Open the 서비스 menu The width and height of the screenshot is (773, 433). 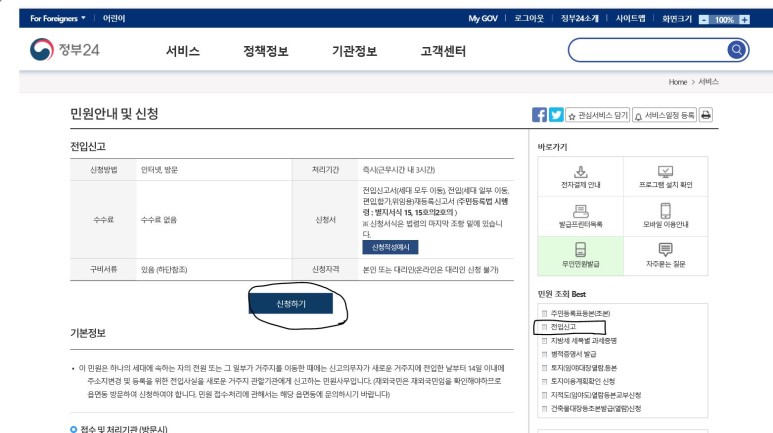tap(183, 51)
